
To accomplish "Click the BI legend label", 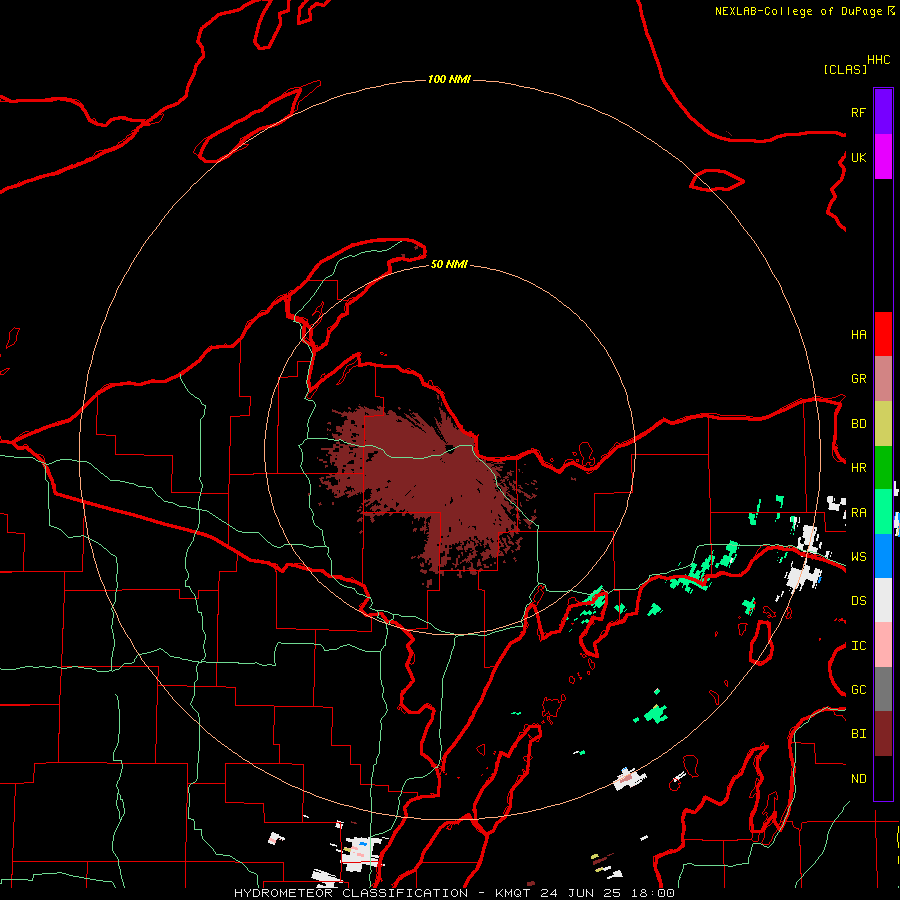I will tap(859, 734).
